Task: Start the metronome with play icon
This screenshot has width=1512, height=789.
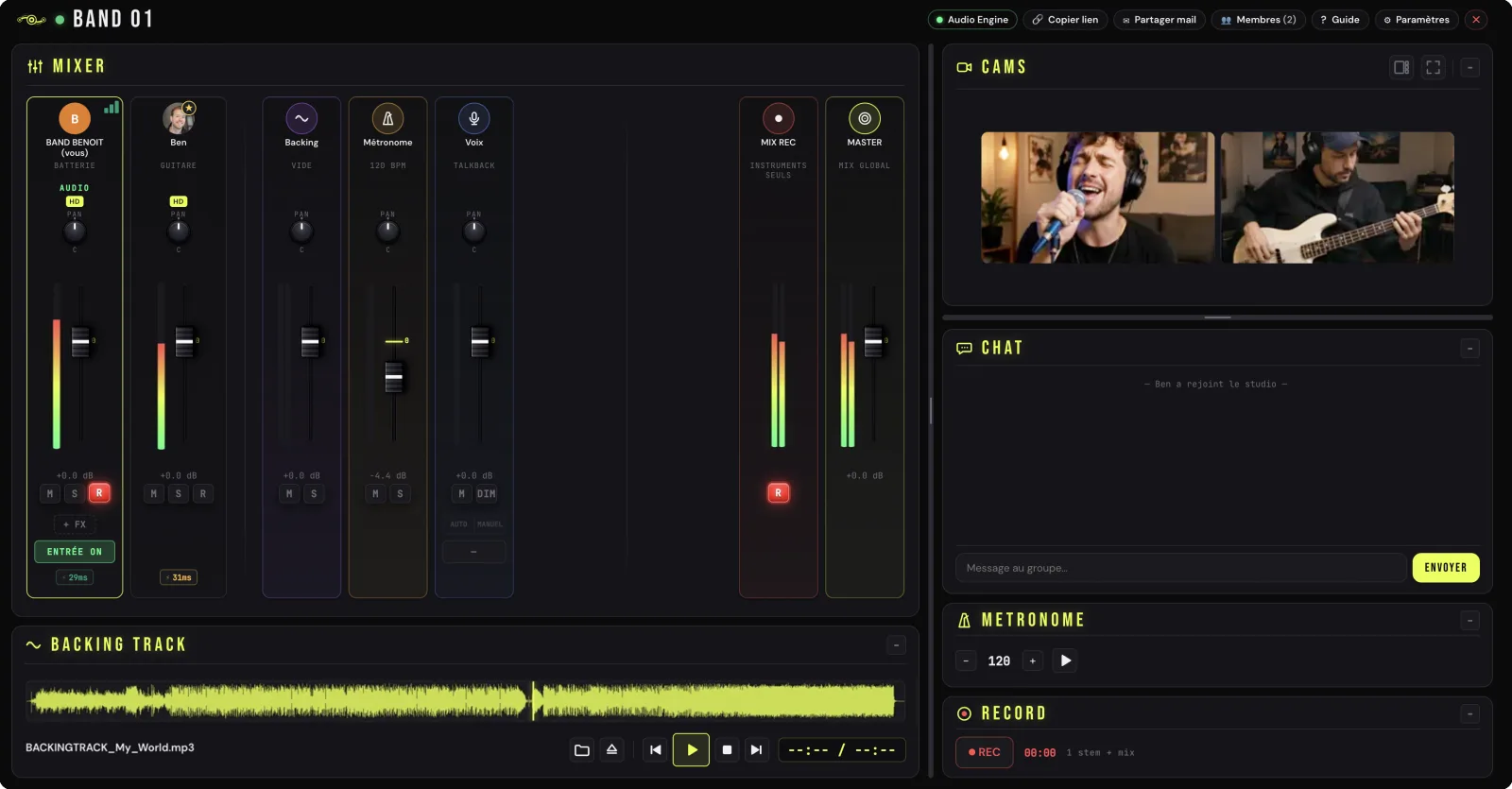Action: pos(1065,660)
